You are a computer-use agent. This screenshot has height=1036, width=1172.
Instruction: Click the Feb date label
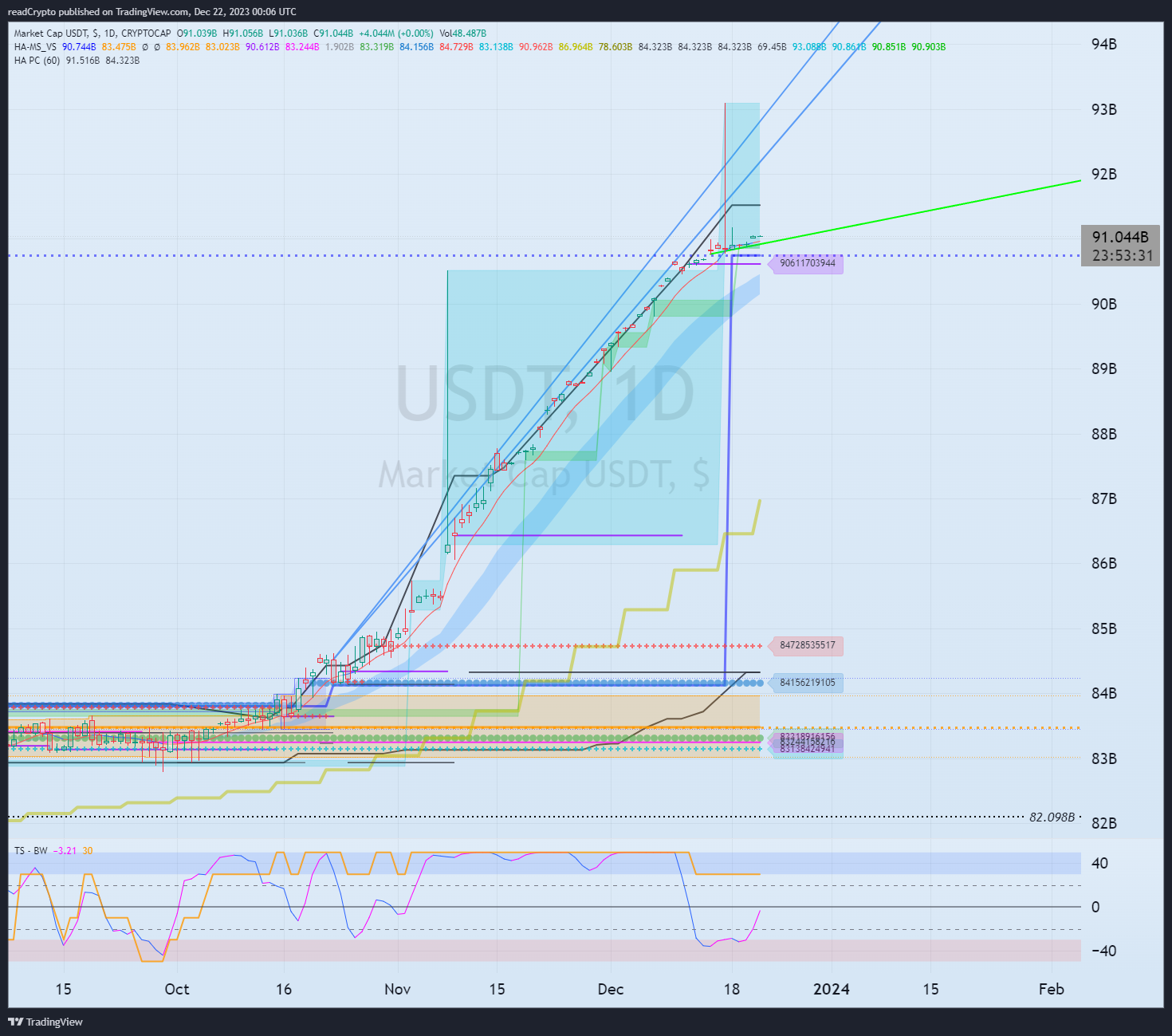(x=1052, y=989)
